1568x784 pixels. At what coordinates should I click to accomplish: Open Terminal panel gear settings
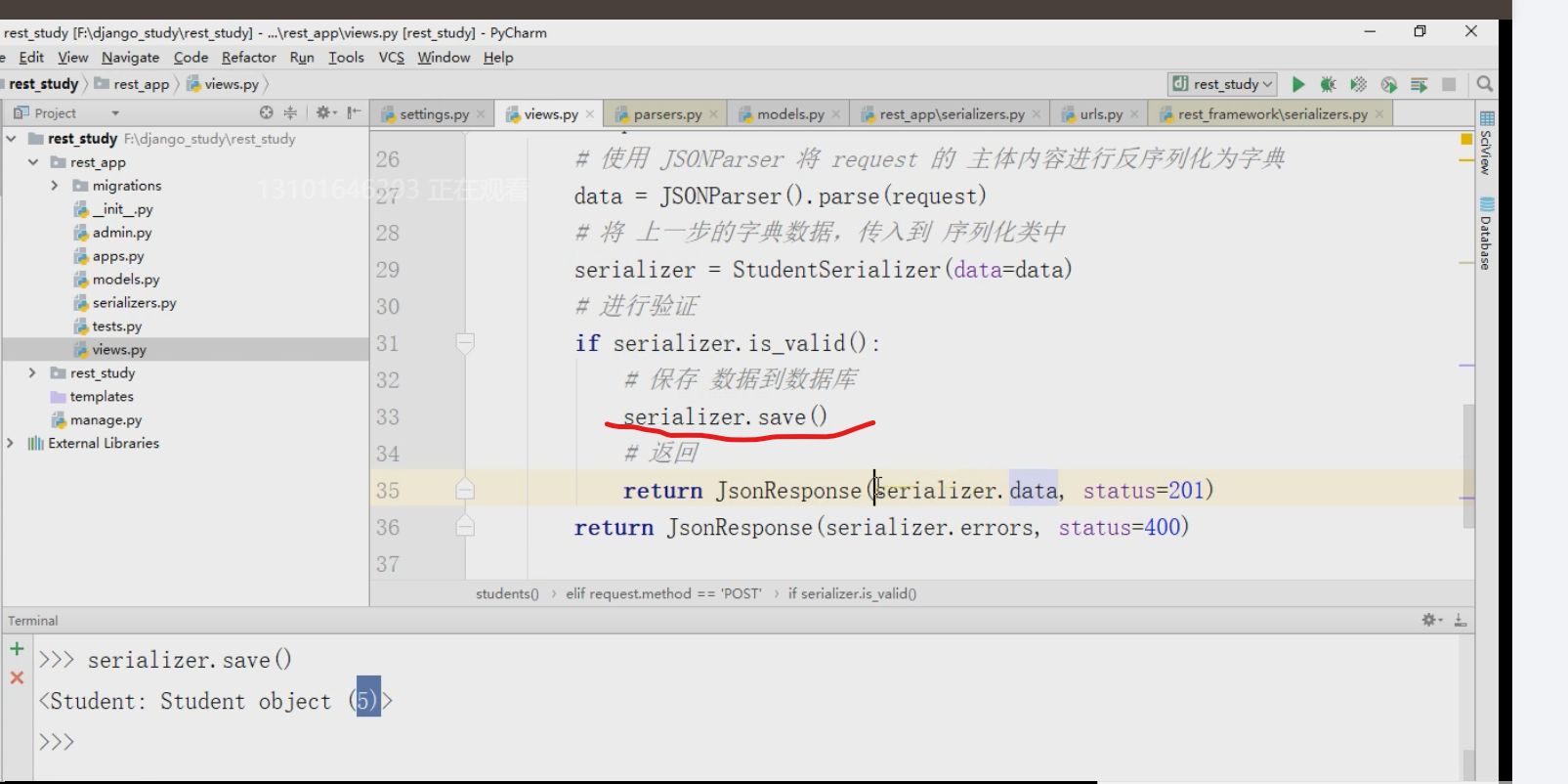coord(1432,620)
